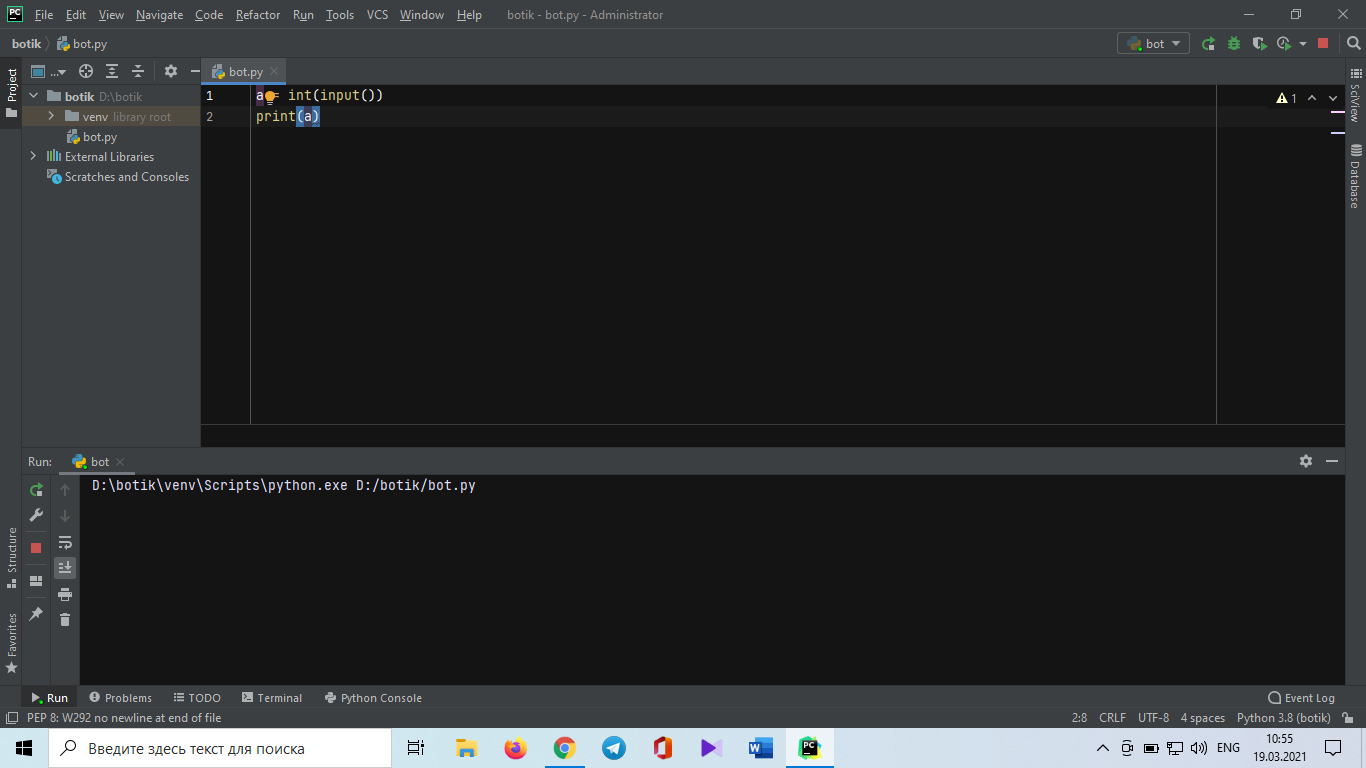Open the TODO tab

click(x=197, y=698)
